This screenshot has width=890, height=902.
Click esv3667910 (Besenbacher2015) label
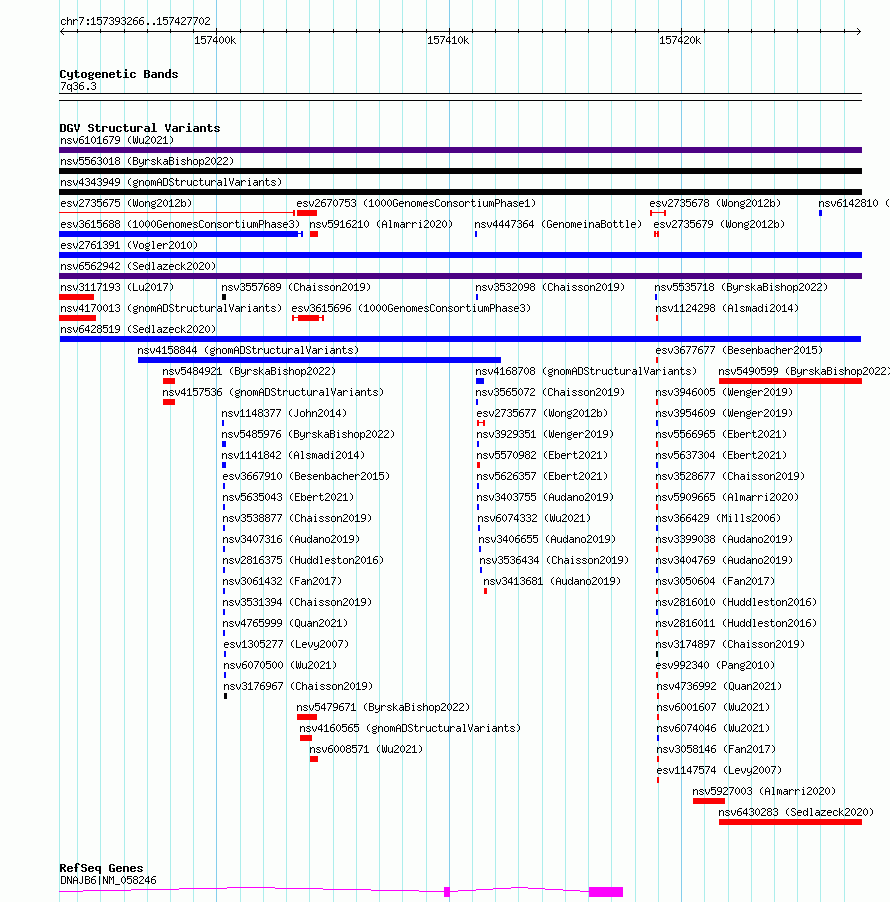pos(307,476)
